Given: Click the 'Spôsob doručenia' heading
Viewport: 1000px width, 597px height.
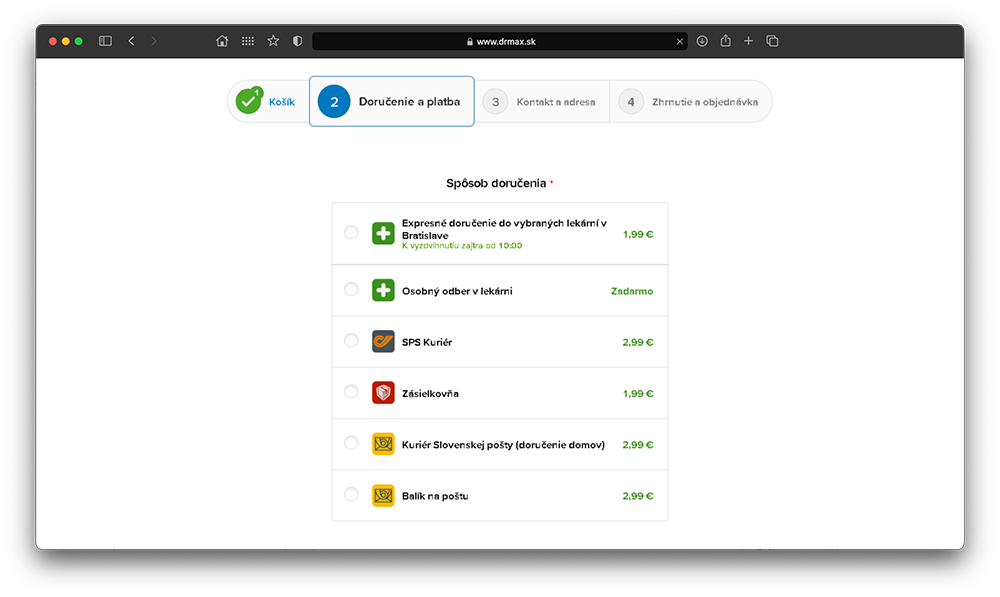Looking at the screenshot, I should click(496, 183).
